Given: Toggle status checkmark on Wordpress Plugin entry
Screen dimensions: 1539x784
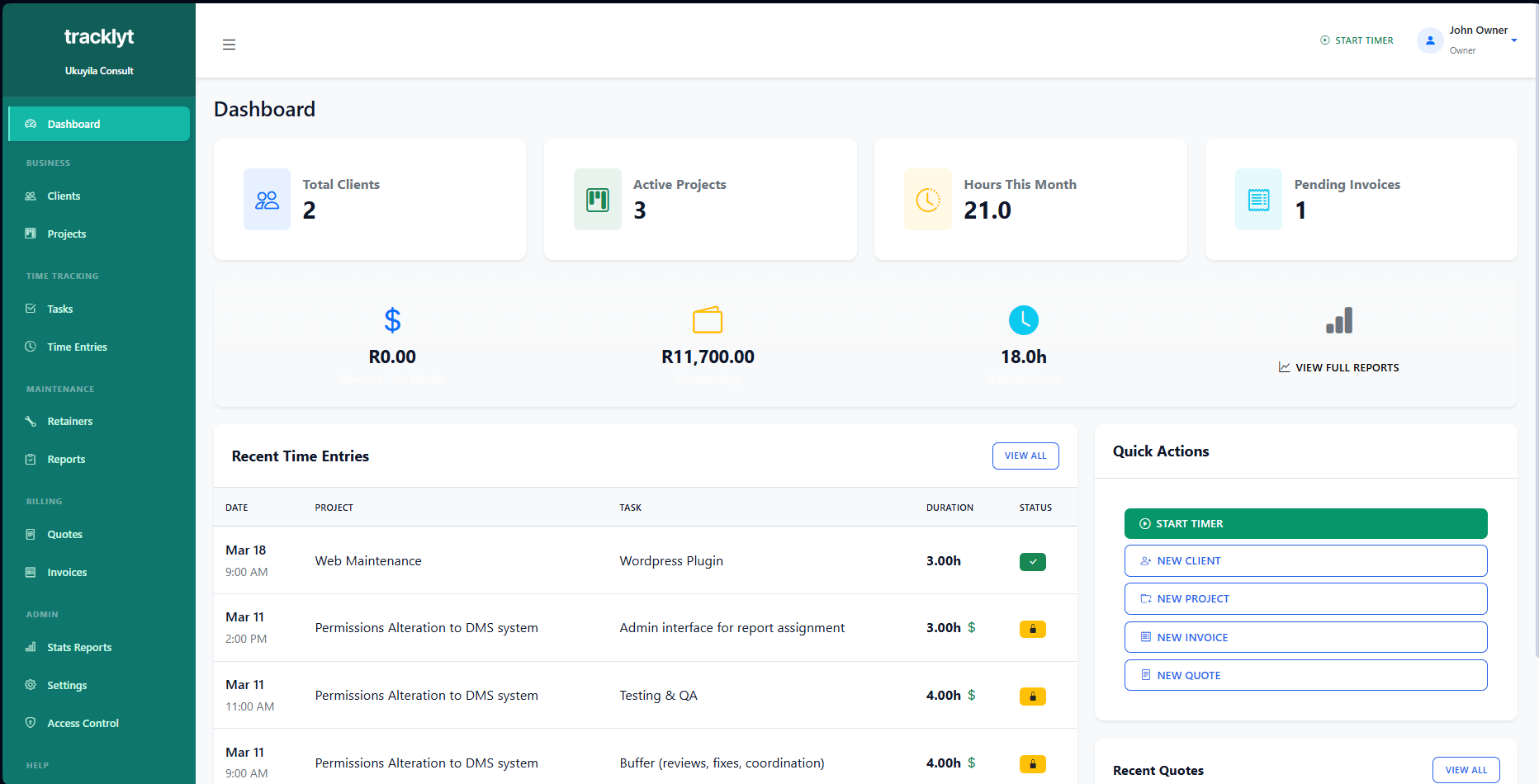Looking at the screenshot, I should tap(1032, 562).
